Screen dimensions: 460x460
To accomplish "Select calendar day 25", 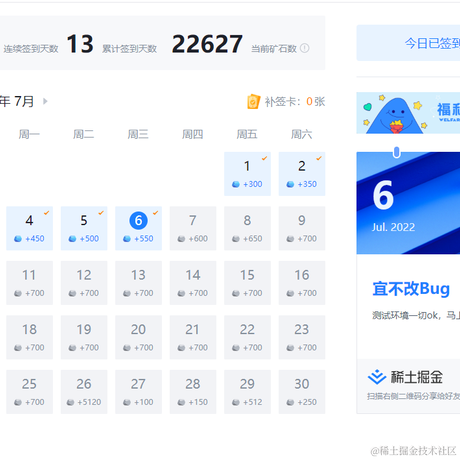I will 30,392.
